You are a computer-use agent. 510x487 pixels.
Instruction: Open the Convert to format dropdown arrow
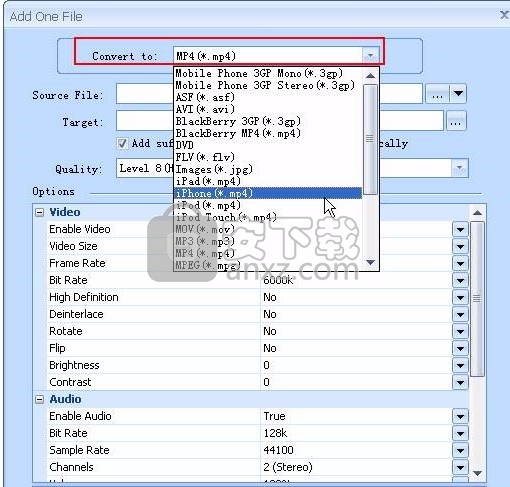(370, 55)
